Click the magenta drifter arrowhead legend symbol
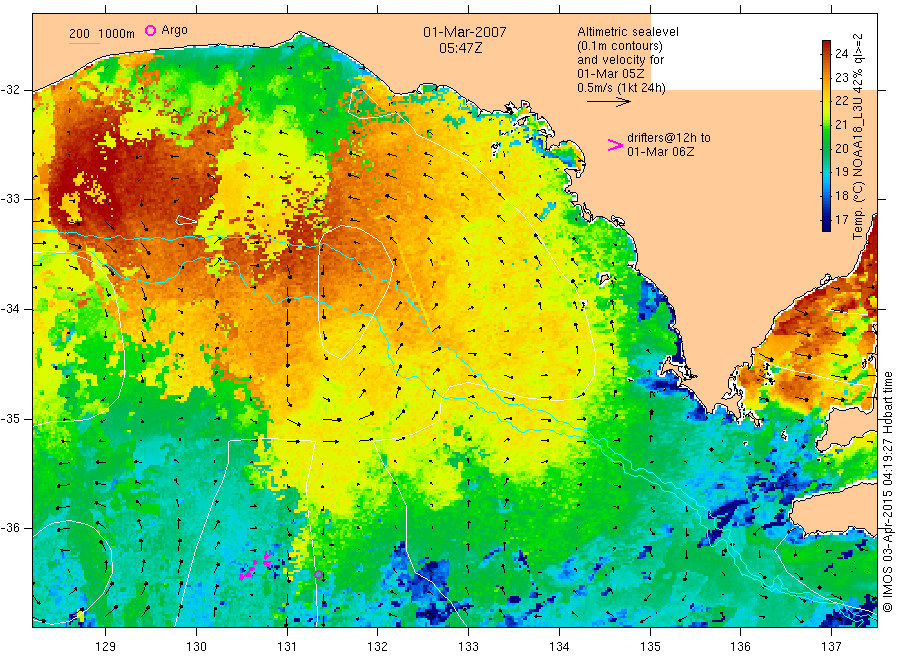This screenshot has width=900, height=660. click(x=615, y=145)
